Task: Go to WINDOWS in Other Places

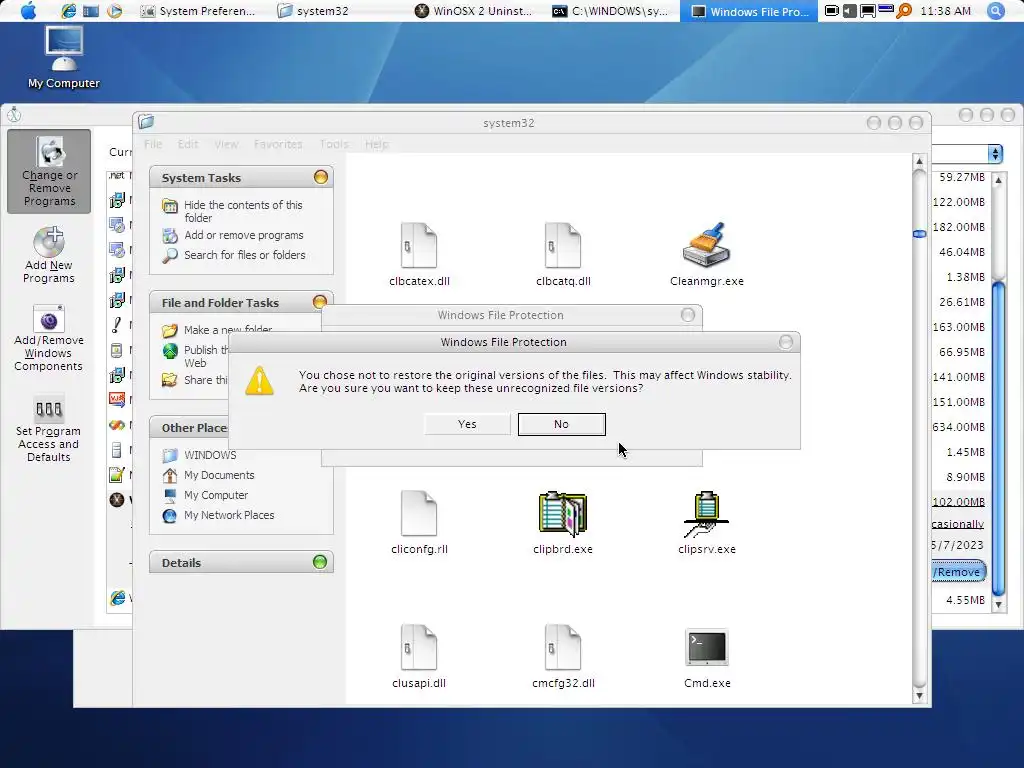Action: [210, 455]
